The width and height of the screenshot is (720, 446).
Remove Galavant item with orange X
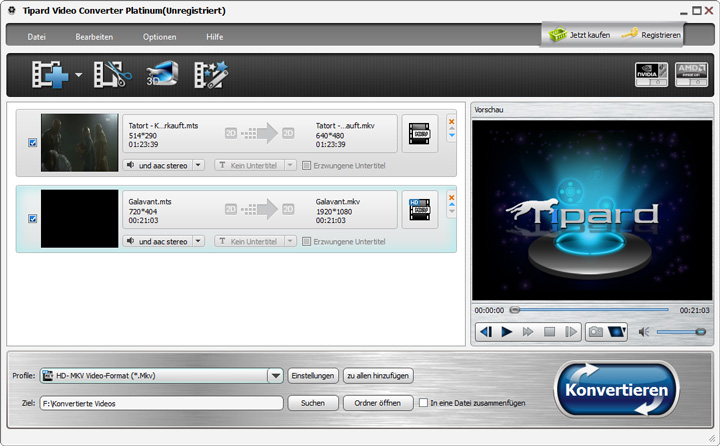pos(451,198)
